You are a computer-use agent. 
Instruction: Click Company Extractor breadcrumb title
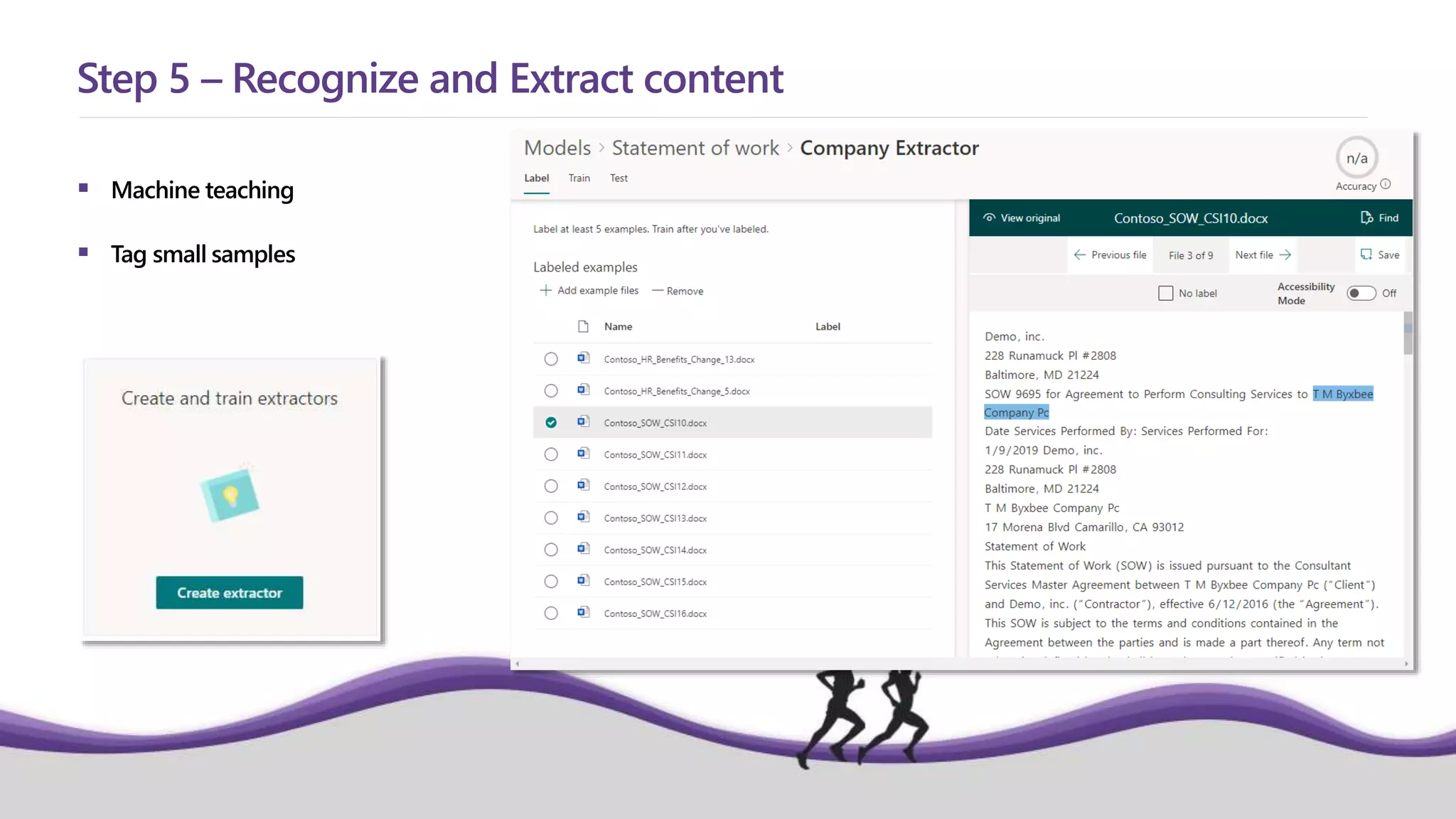pyautogui.click(x=889, y=148)
